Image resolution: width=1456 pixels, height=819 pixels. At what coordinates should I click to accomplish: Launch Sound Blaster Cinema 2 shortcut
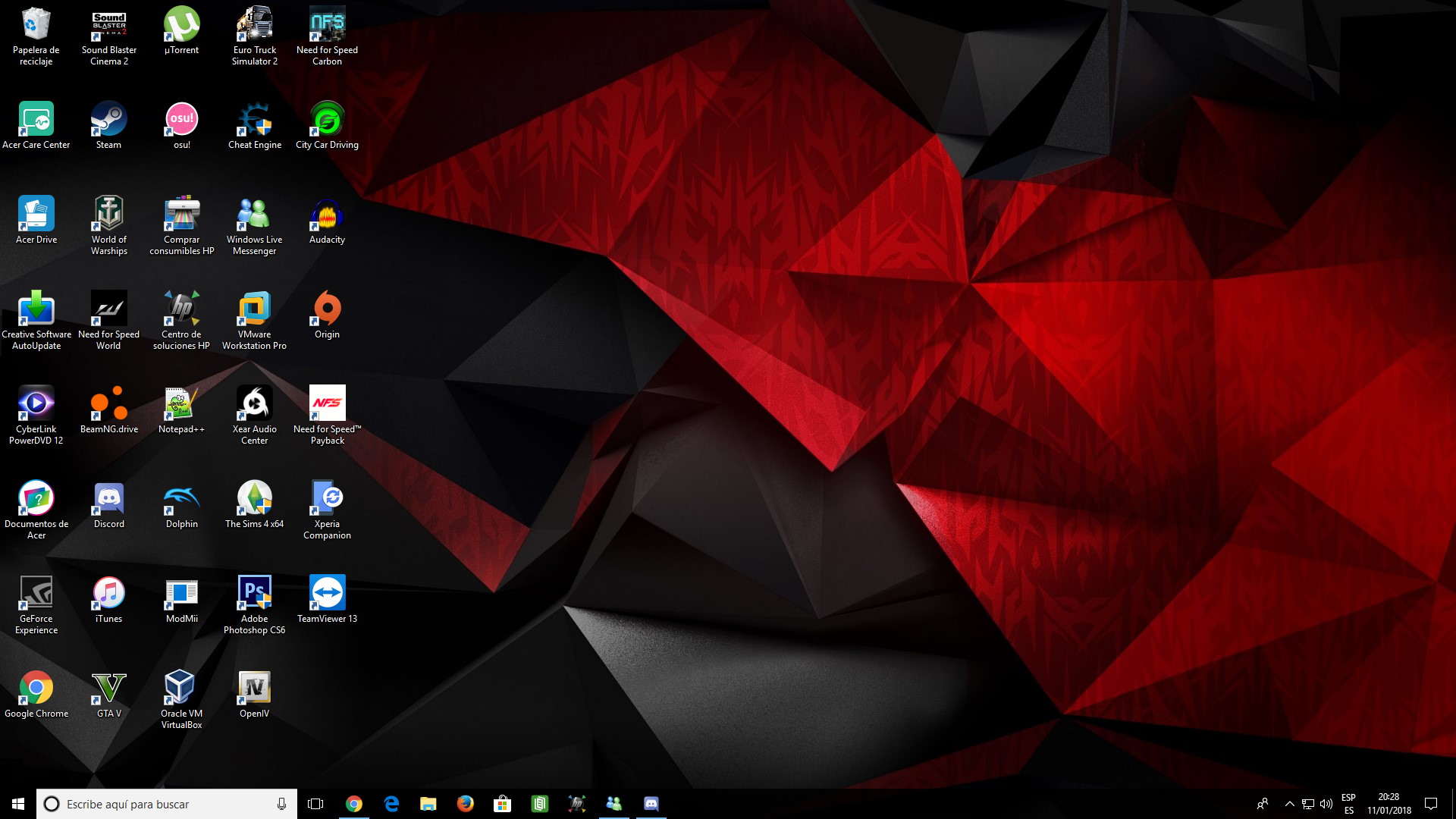point(109,36)
